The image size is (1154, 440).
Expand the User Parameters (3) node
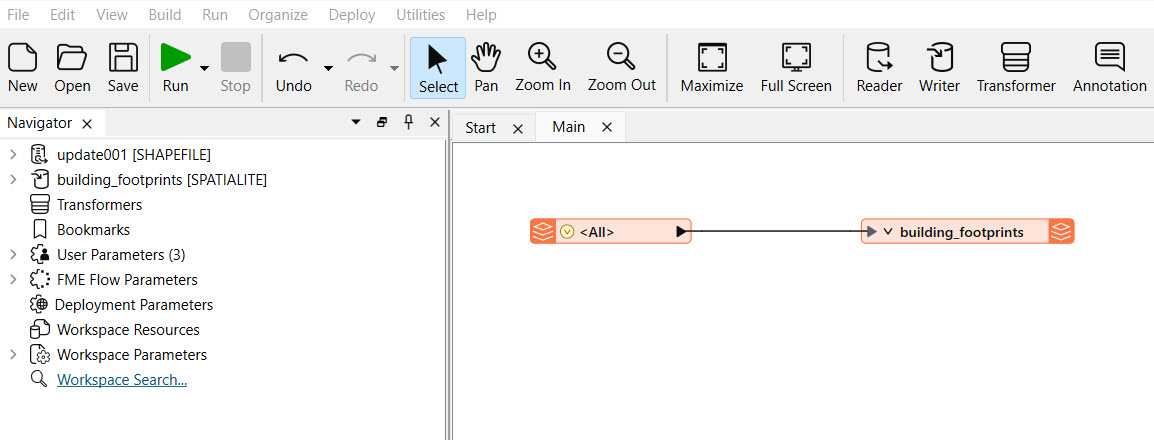pos(13,255)
